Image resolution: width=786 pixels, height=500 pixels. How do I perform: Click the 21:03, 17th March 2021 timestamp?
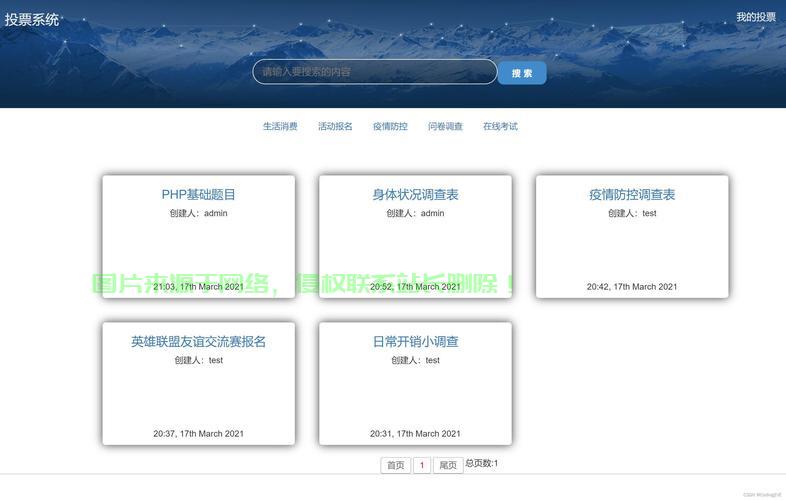(199, 286)
